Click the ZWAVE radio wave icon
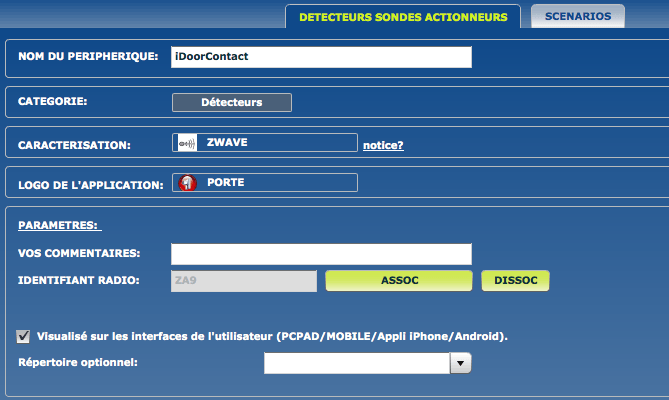The width and height of the screenshot is (669, 400). (x=187, y=143)
